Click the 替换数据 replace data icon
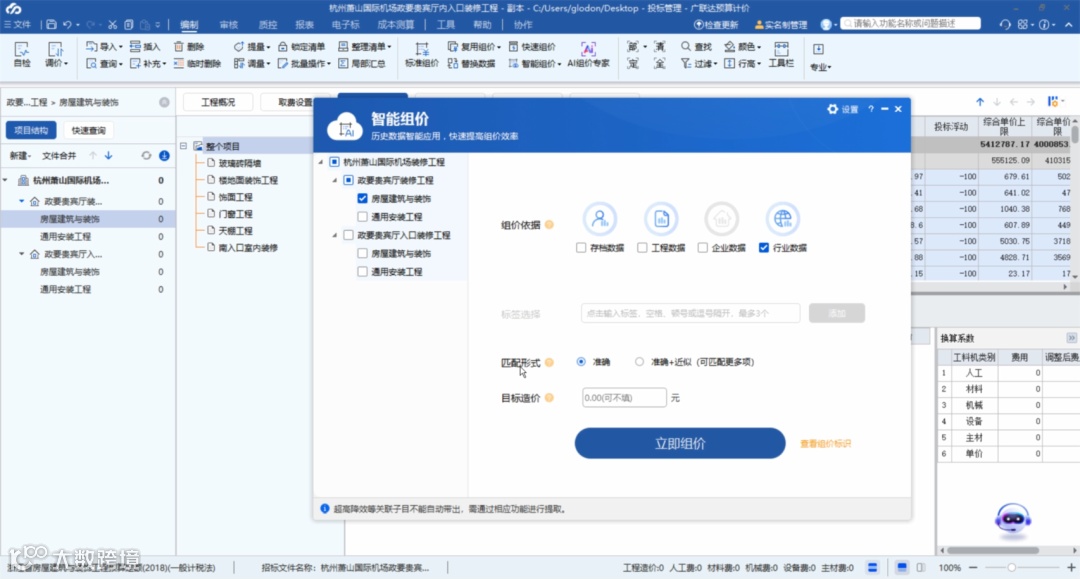Image resolution: width=1080 pixels, height=579 pixels. pyautogui.click(x=472, y=63)
